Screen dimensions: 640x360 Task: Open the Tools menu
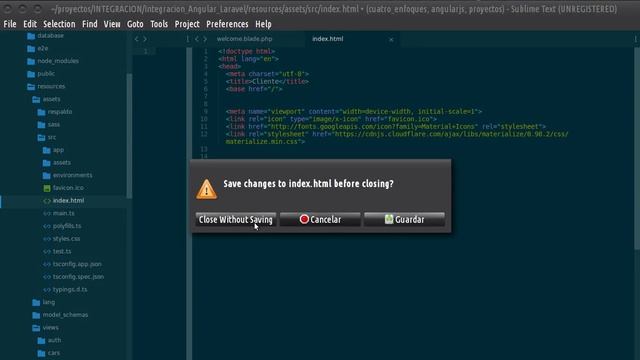click(x=159, y=24)
